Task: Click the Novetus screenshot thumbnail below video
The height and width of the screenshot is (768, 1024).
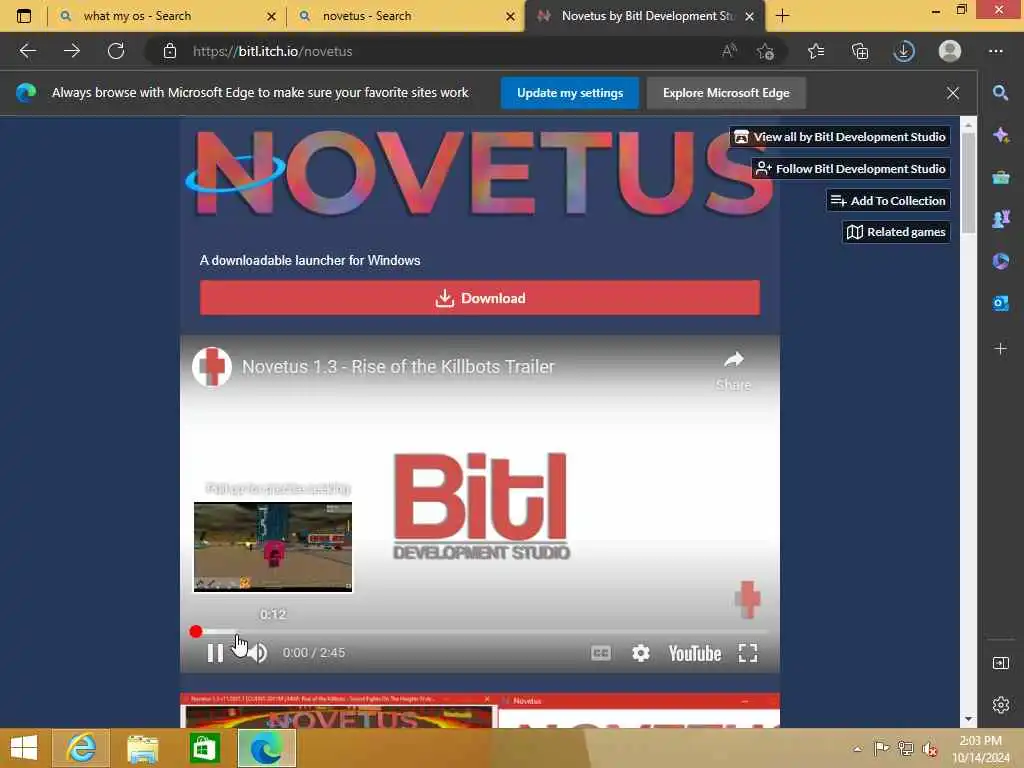Action: point(338,711)
